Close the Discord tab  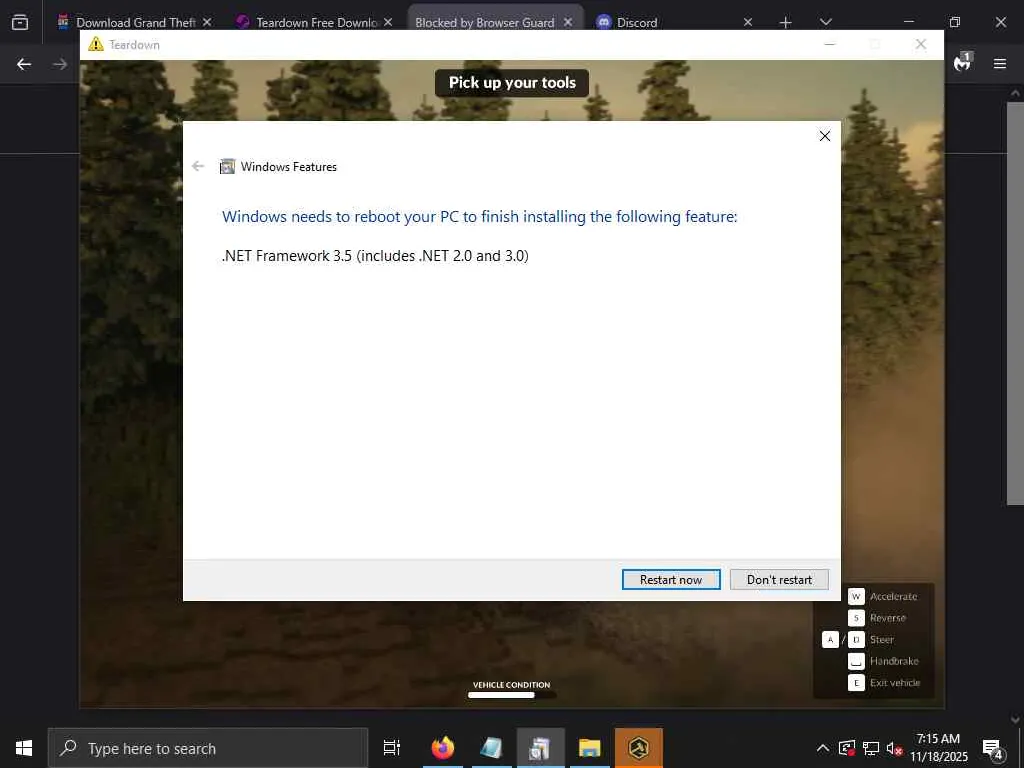coord(748,22)
